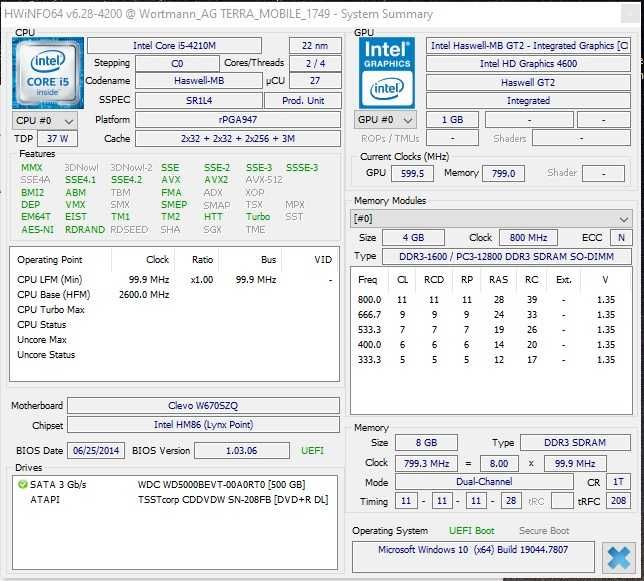Click the rPGA947 platform field
644x581 pixels.
[x=238, y=119]
